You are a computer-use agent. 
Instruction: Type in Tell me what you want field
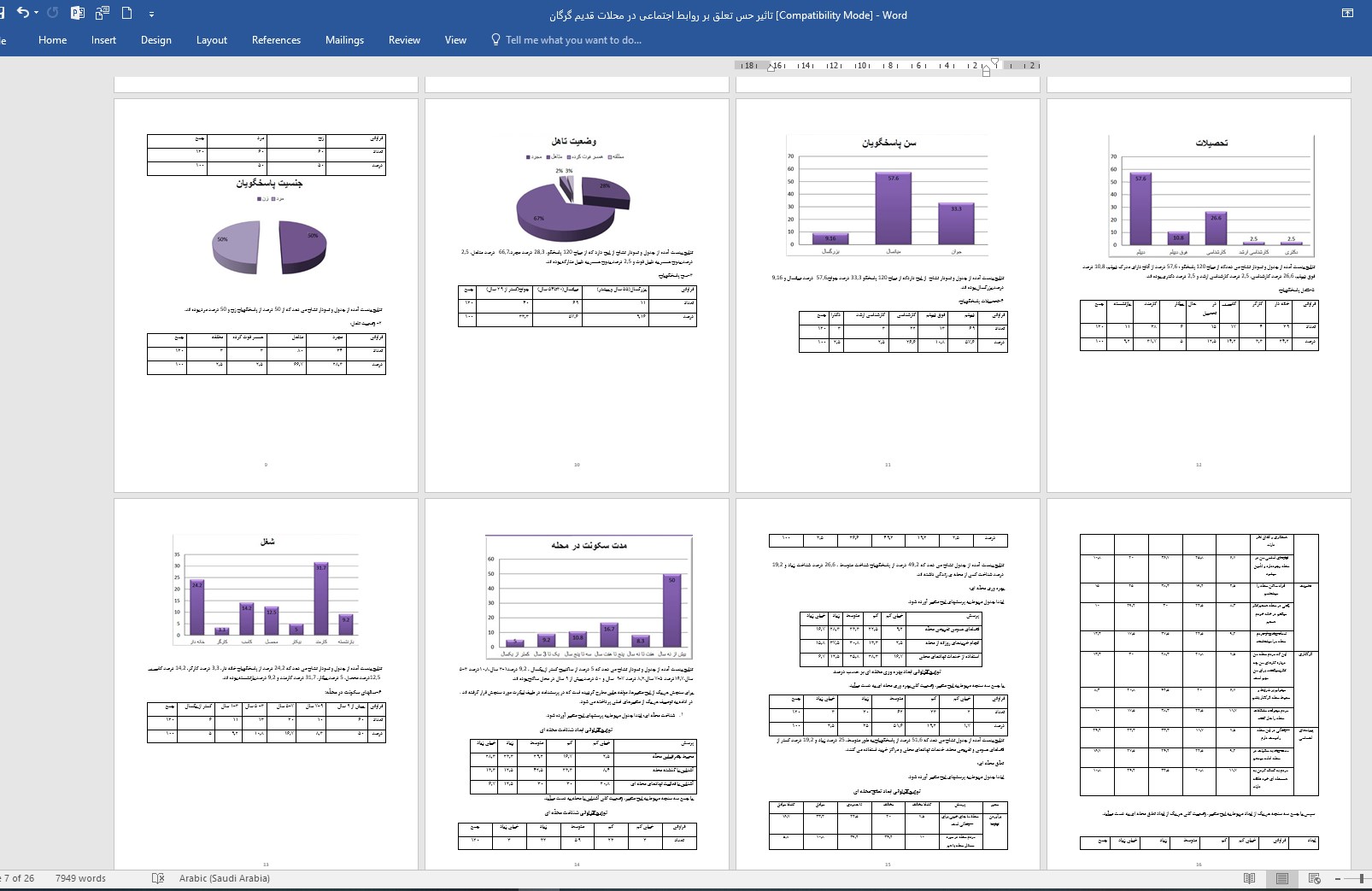[x=572, y=40]
